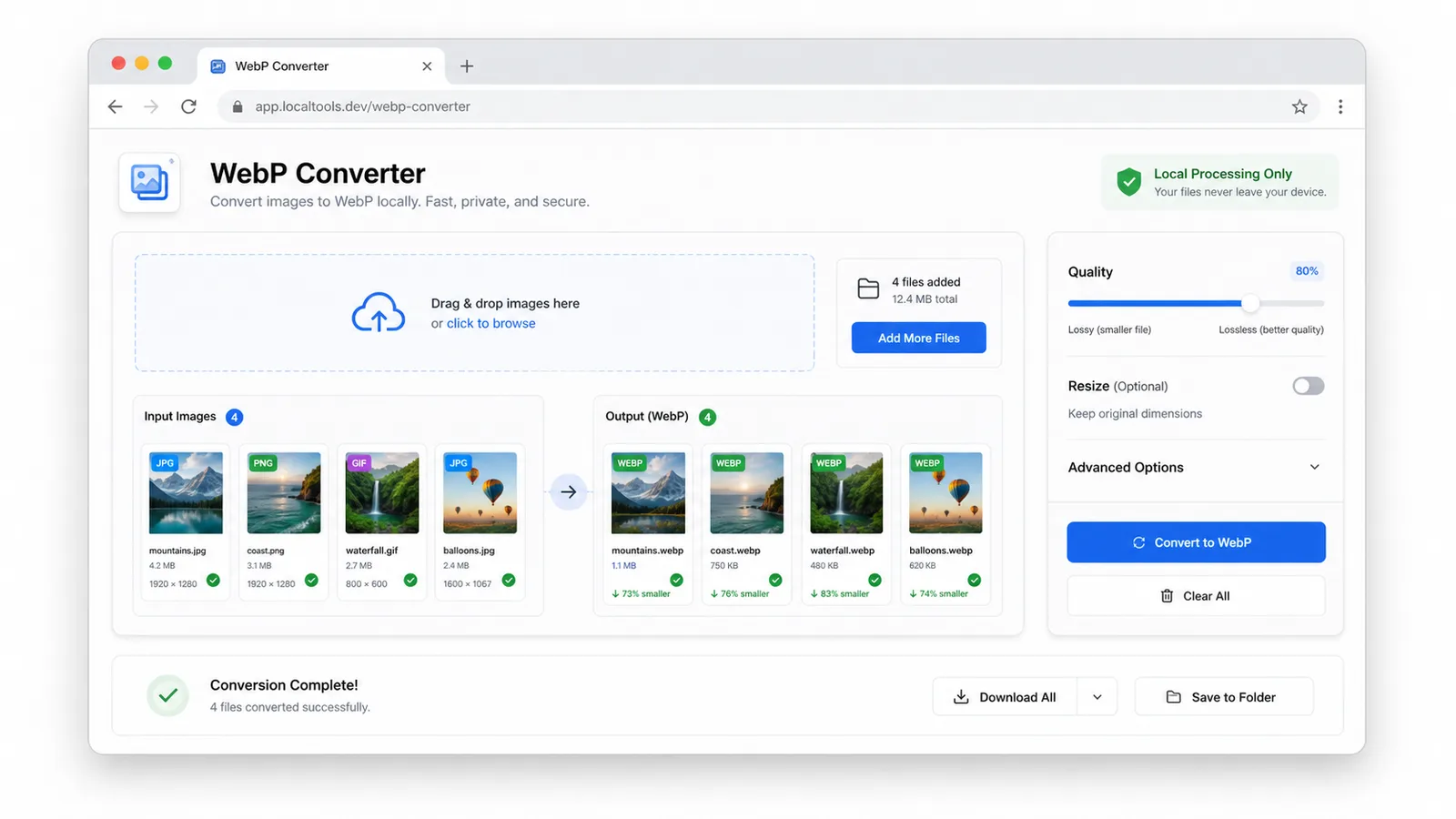Open the browser three-dot menu
The image size is (1456, 819).
[x=1340, y=106]
